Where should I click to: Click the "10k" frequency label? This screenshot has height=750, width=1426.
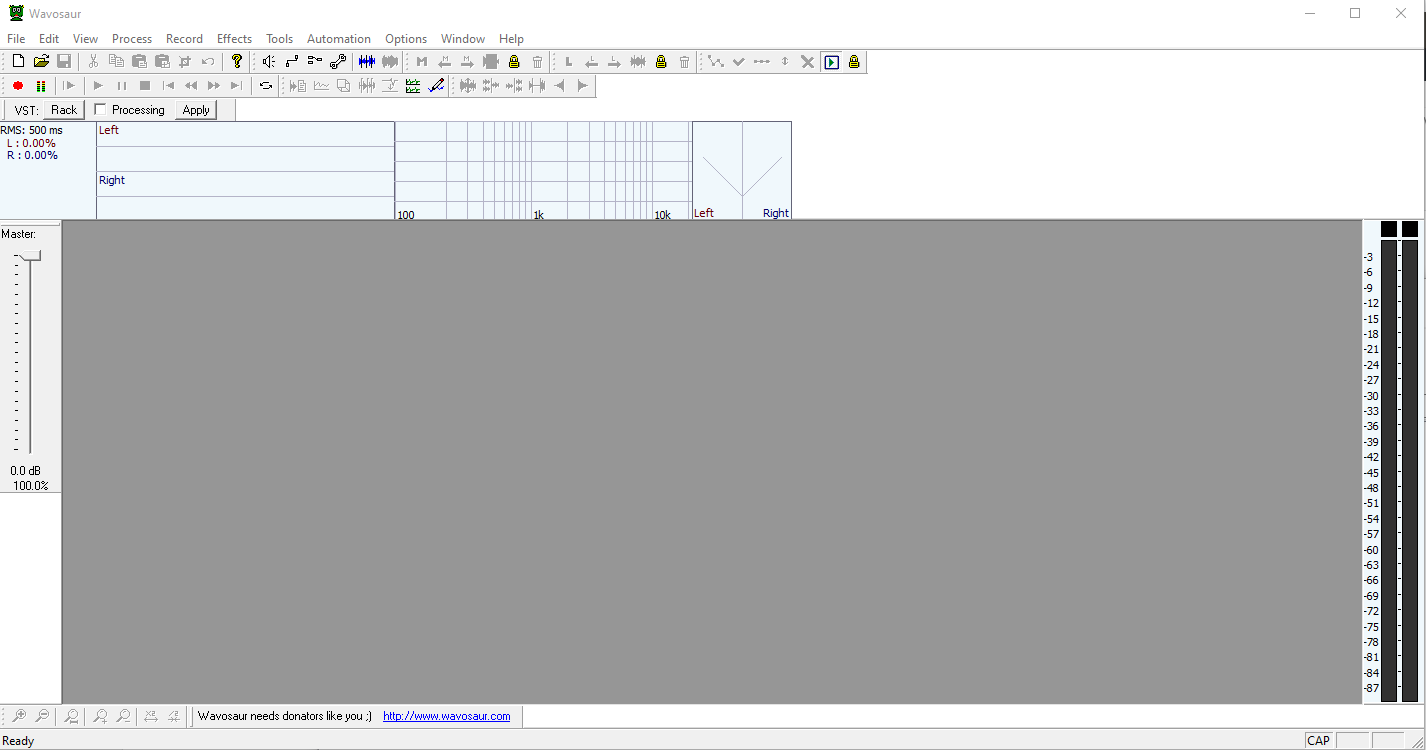point(663,214)
